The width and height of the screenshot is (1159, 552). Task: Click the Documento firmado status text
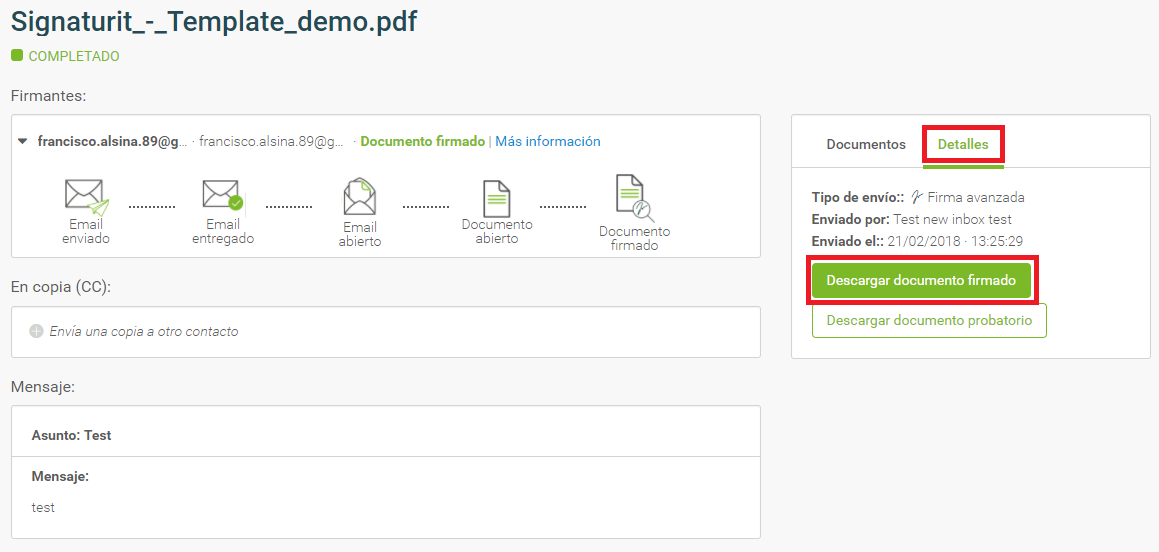click(x=423, y=141)
